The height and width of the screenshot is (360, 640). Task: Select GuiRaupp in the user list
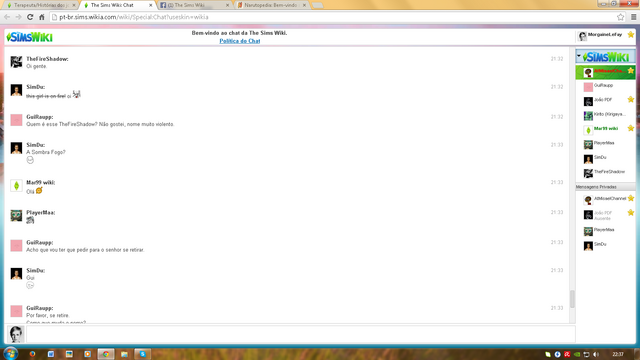coord(606,86)
